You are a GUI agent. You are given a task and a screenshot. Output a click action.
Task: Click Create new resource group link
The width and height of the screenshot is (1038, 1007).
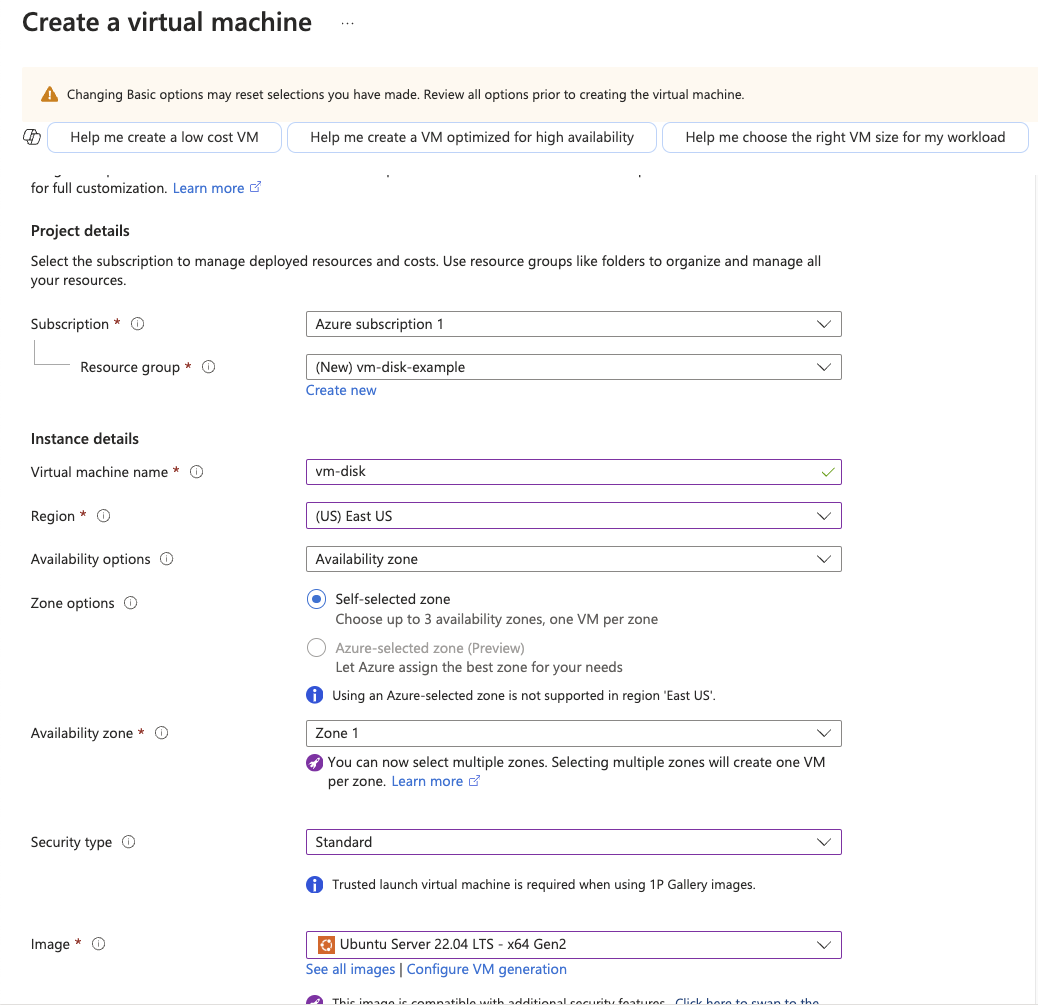pos(341,390)
